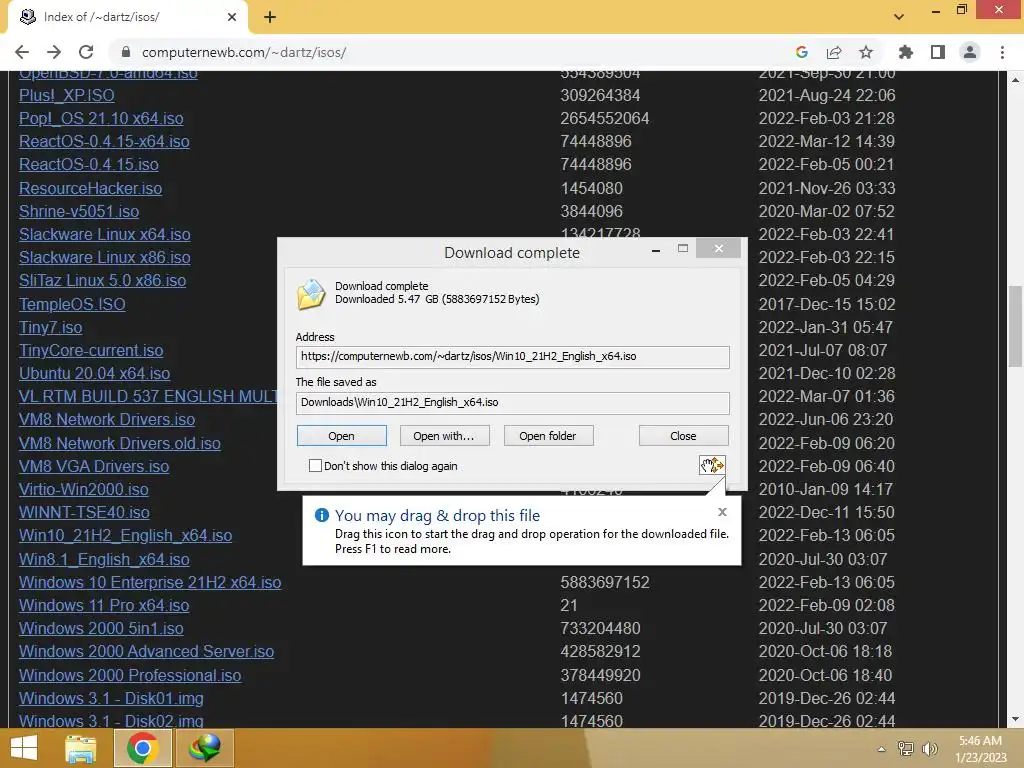Open Slackware Linux x64.iso link
The image size is (1024, 768).
[x=104, y=234]
